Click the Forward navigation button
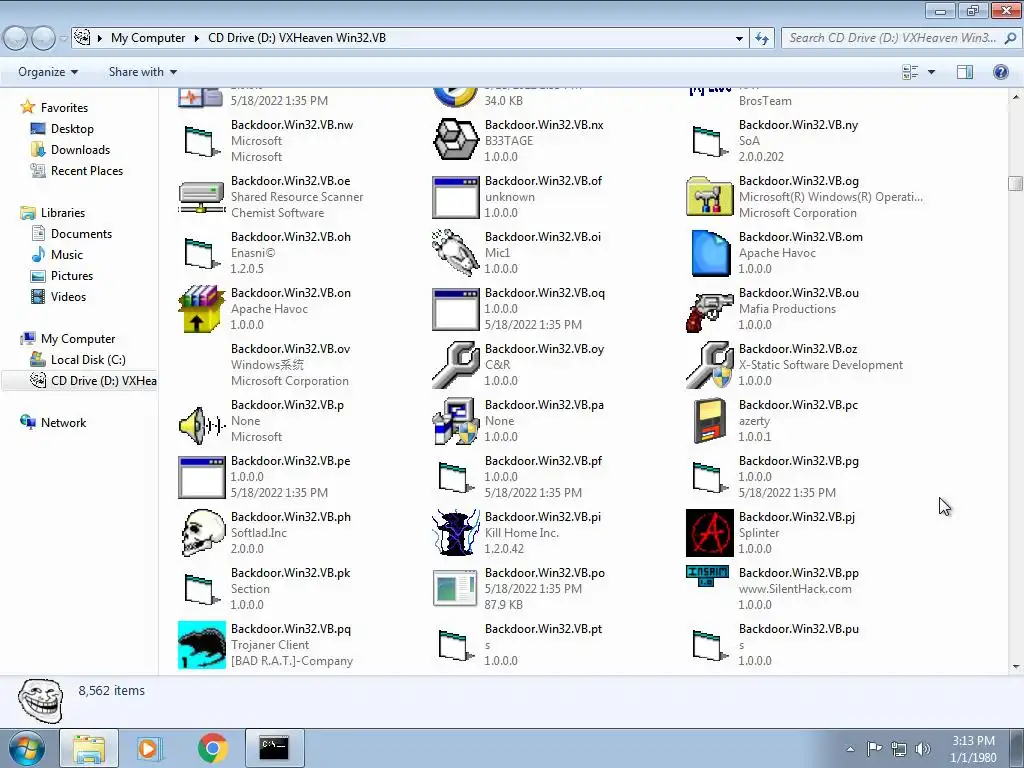Viewport: 1024px width, 768px height. pos(44,38)
